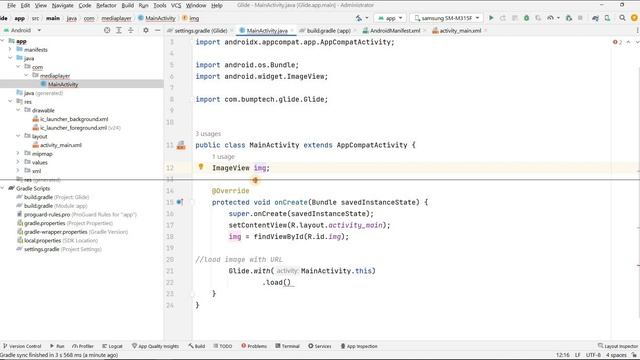Viewport: 640px width, 360px height.
Task: Collapse the drawable folder
Action: (x=18, y=110)
